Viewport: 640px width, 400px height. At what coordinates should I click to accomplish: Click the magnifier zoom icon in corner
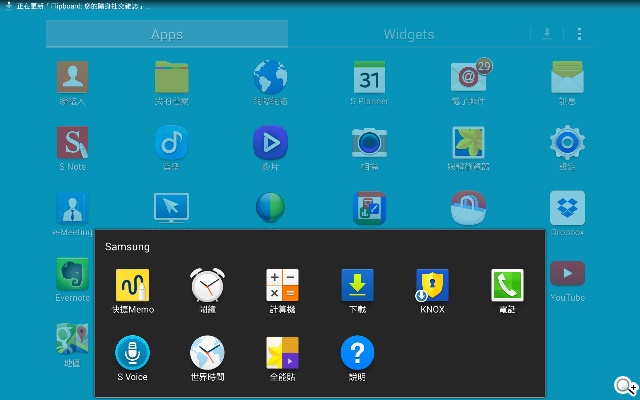coord(626,387)
